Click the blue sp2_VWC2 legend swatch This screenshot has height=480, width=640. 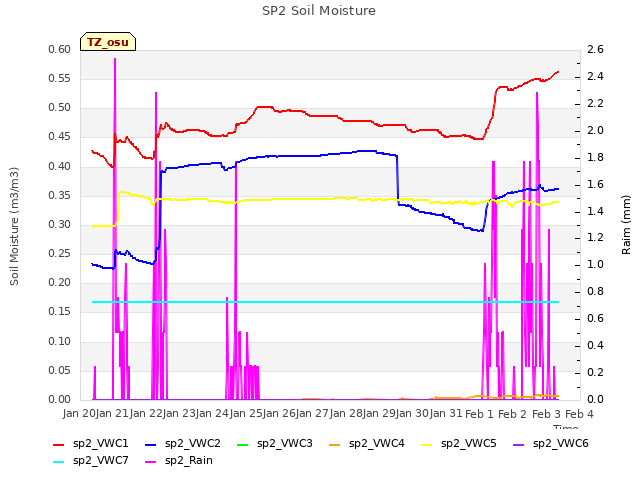[151, 444]
